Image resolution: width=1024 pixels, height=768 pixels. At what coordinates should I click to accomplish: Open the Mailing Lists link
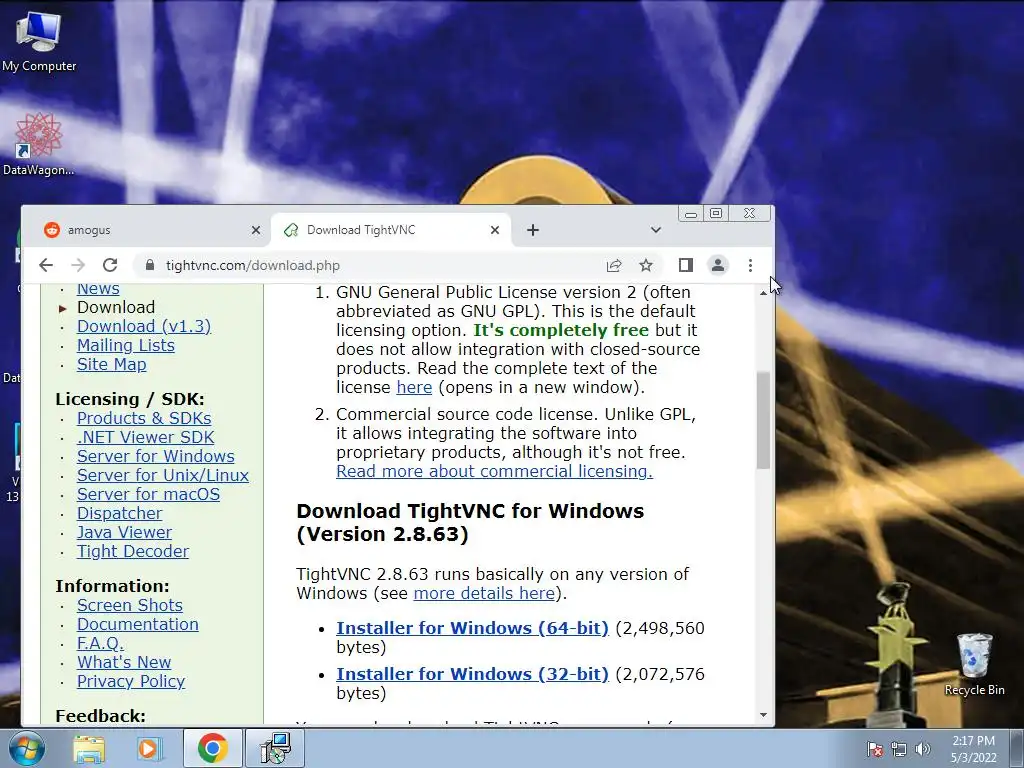click(x=125, y=345)
